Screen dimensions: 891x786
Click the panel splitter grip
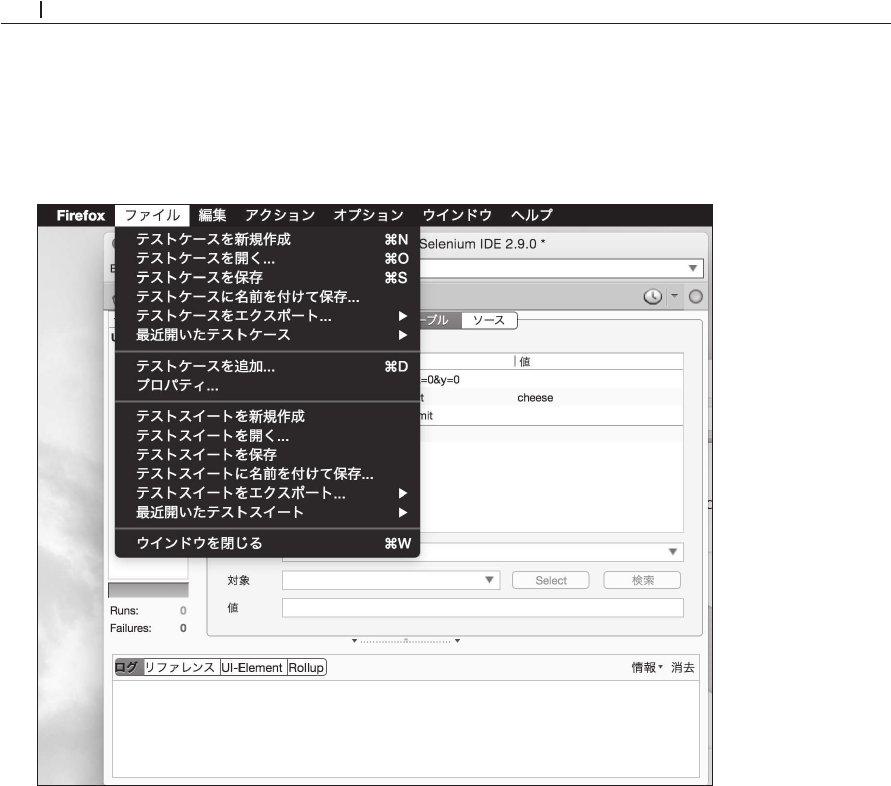(x=405, y=641)
